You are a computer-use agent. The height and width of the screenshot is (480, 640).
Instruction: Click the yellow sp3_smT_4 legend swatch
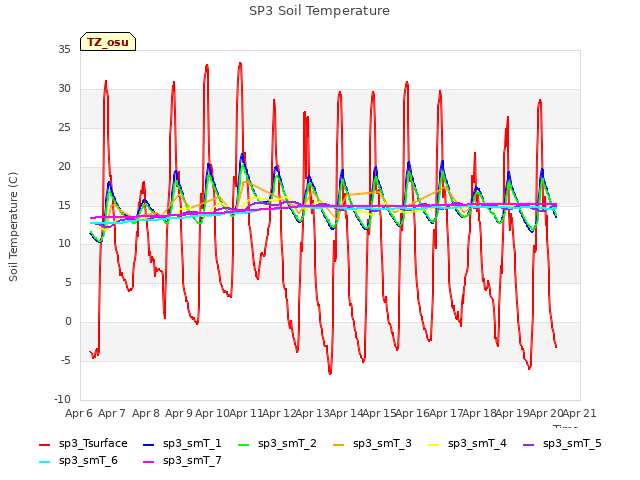(x=433, y=444)
